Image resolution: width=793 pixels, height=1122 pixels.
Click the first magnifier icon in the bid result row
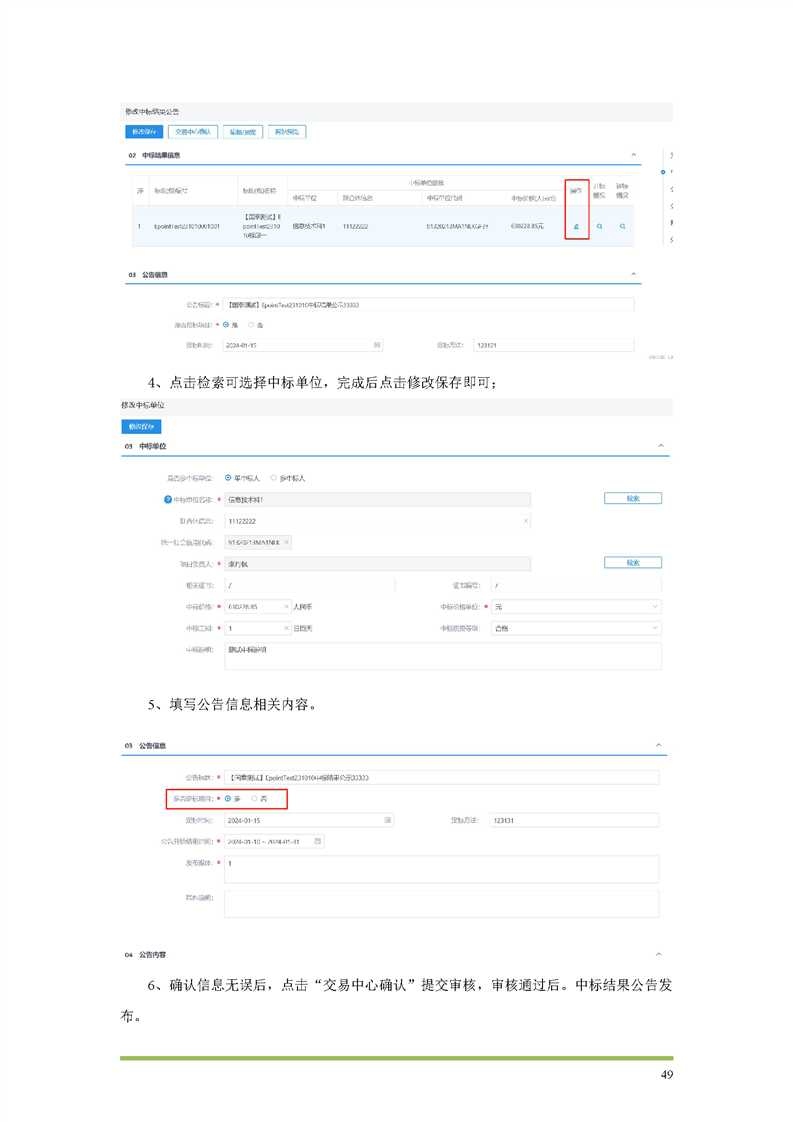[x=600, y=227]
